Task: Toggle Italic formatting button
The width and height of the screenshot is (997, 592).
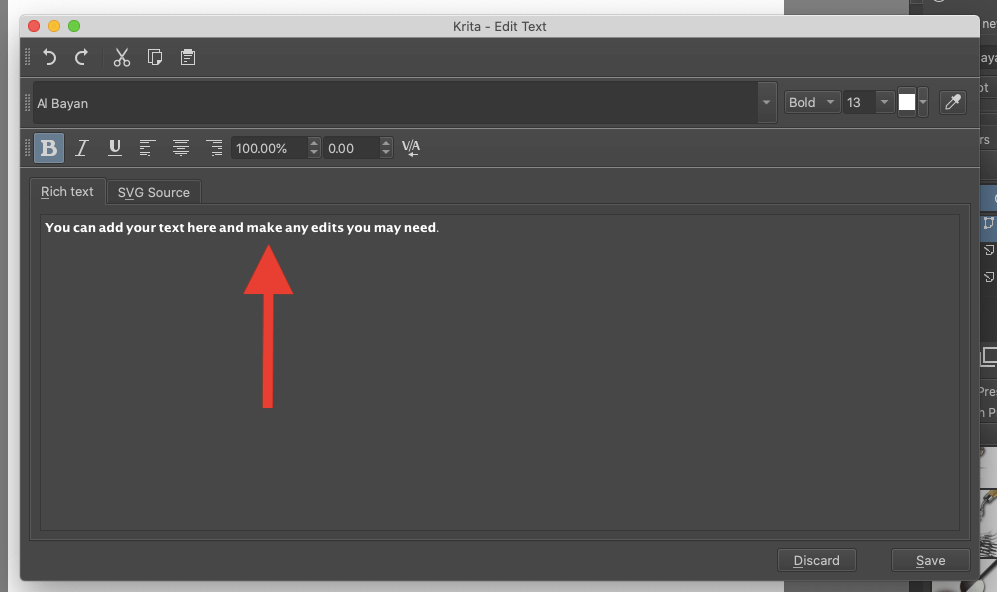Action: click(81, 148)
